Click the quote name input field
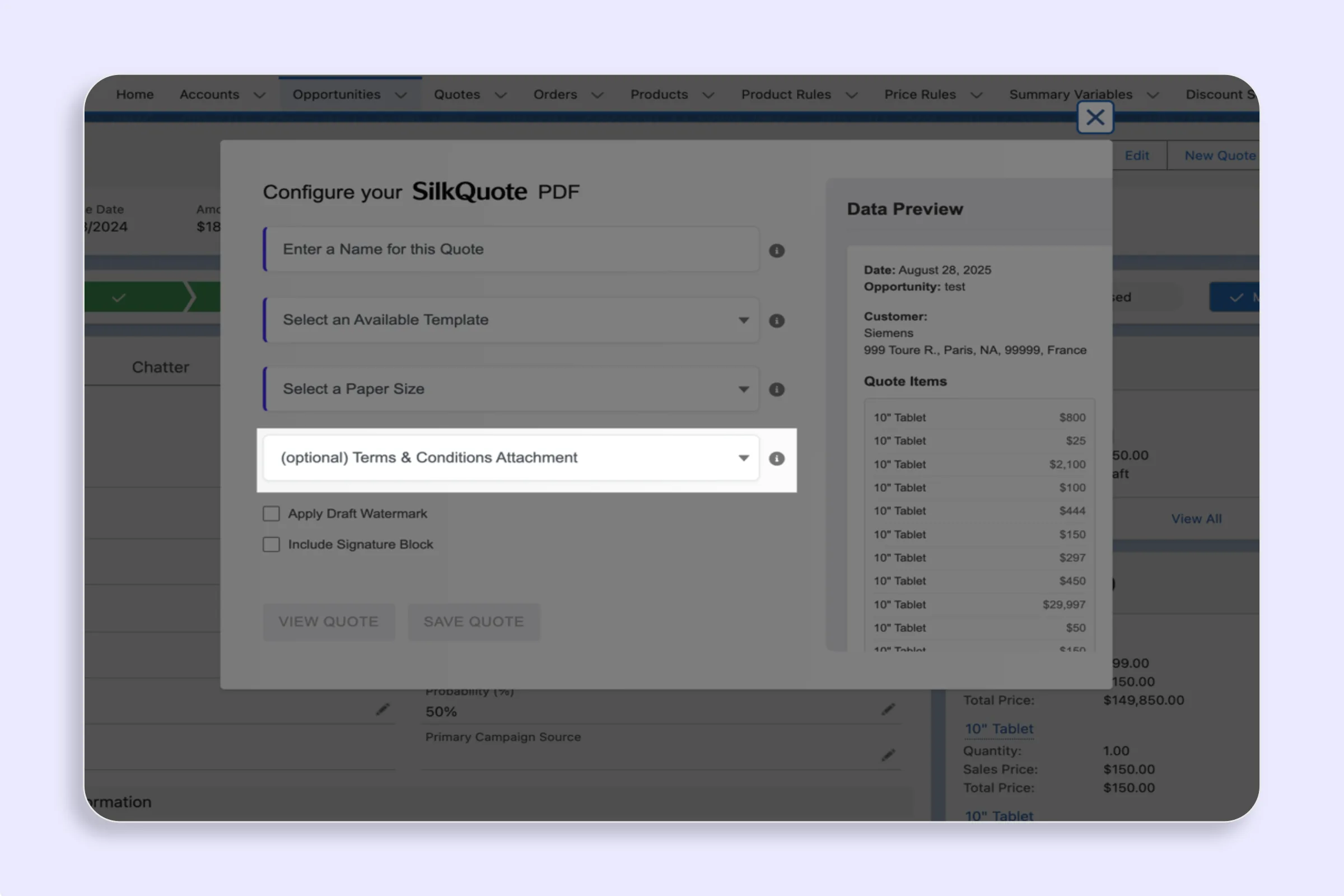Viewport: 1344px width, 896px height. [511, 249]
